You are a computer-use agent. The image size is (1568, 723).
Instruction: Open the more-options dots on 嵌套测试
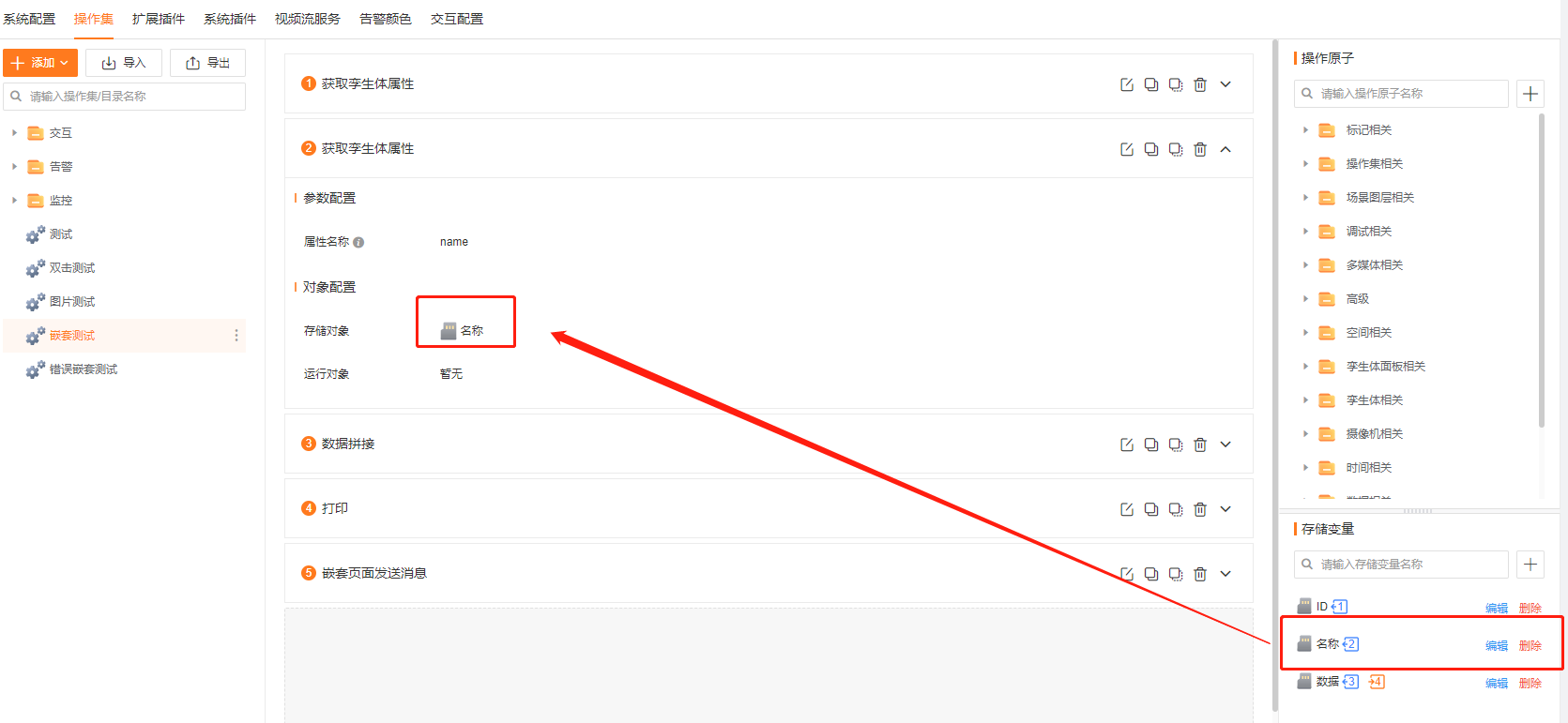point(236,336)
